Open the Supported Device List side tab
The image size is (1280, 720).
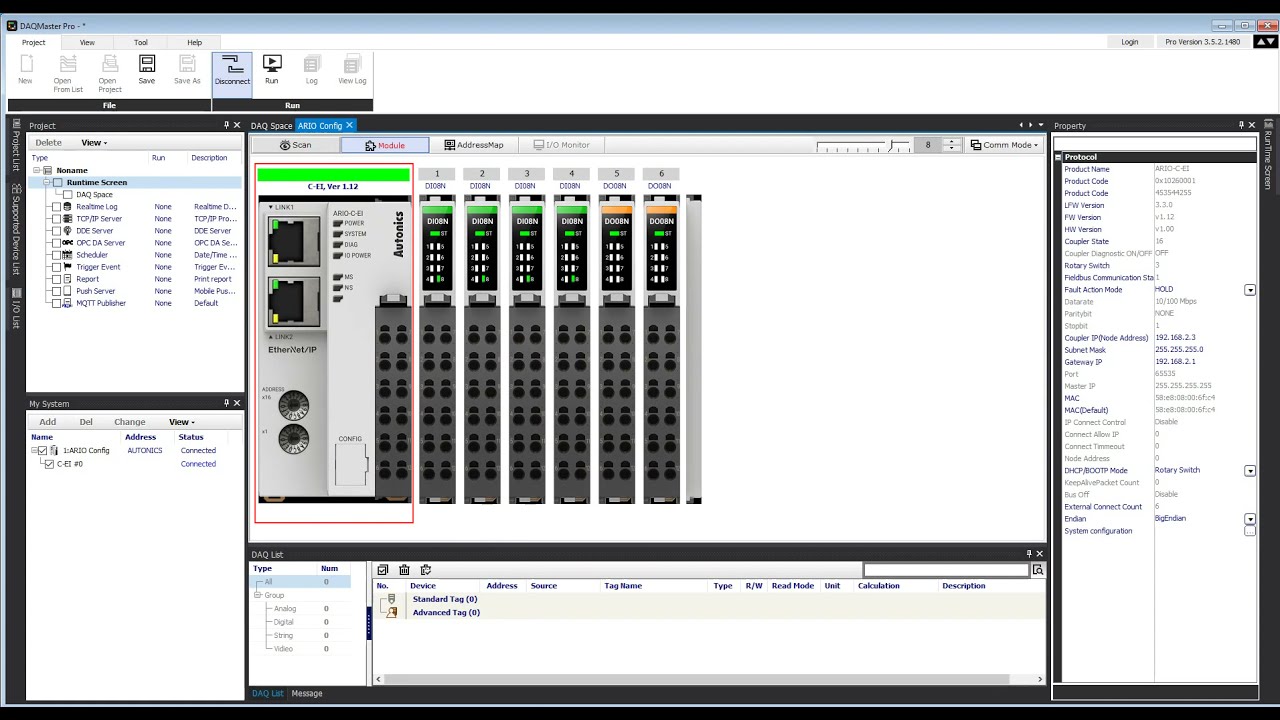[x=16, y=229]
